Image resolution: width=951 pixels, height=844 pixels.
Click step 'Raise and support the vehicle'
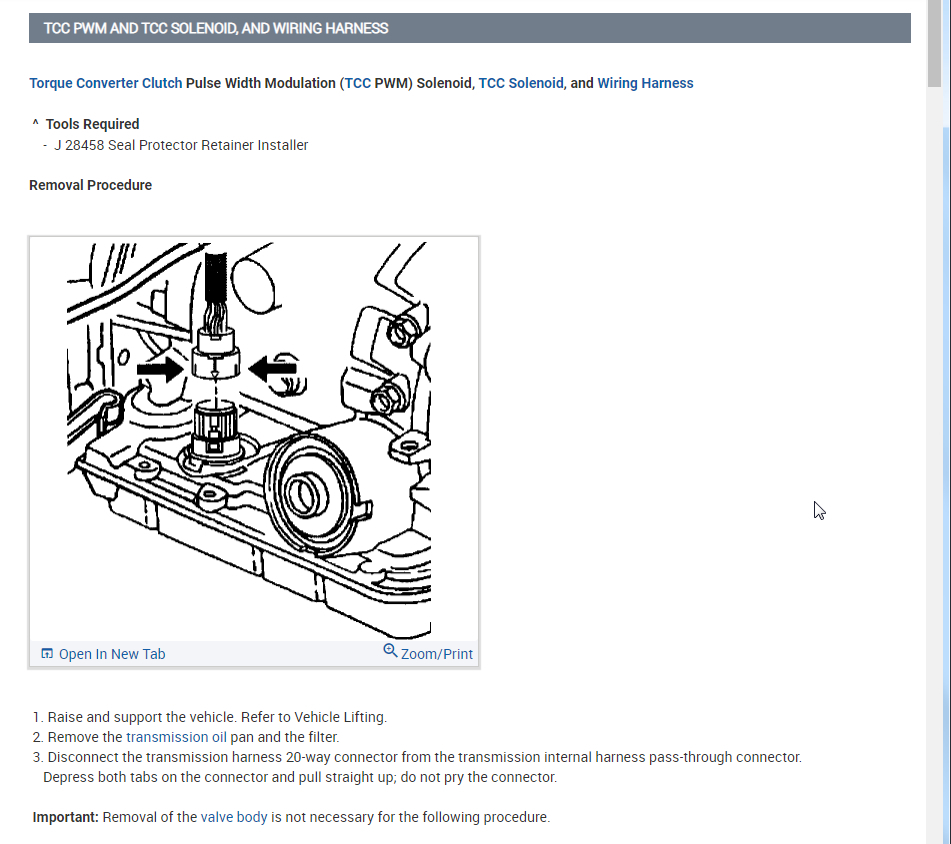tap(210, 717)
